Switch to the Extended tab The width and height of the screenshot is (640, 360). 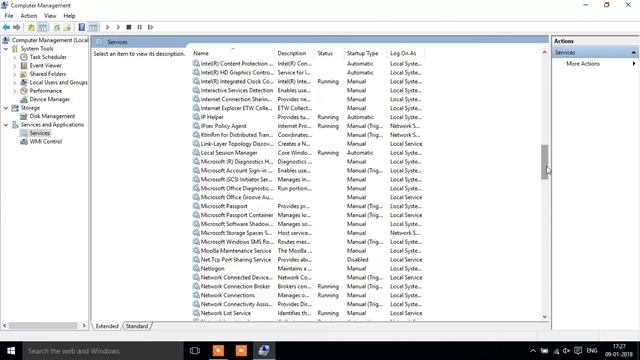pos(107,326)
